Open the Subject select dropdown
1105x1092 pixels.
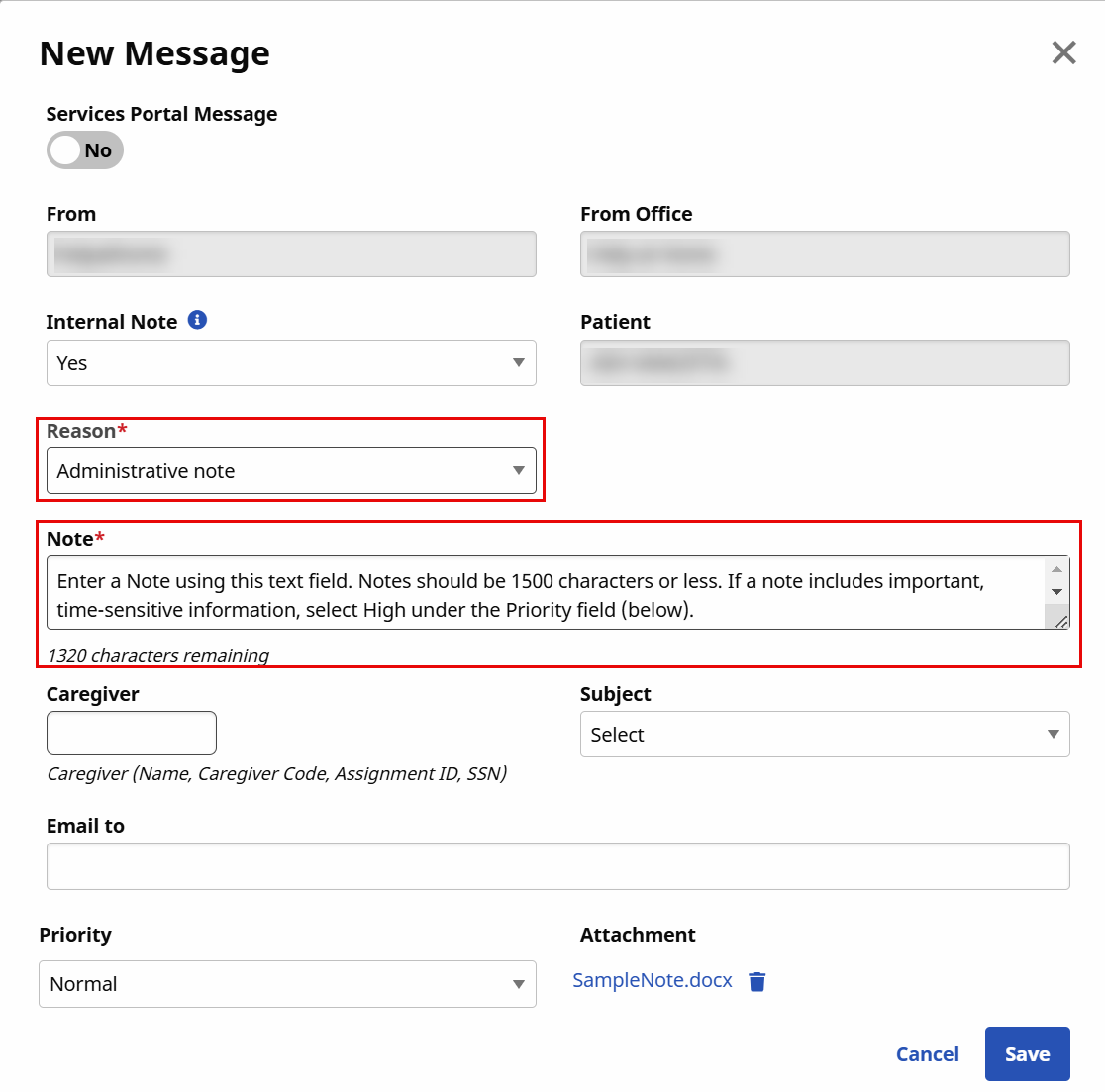(x=824, y=735)
